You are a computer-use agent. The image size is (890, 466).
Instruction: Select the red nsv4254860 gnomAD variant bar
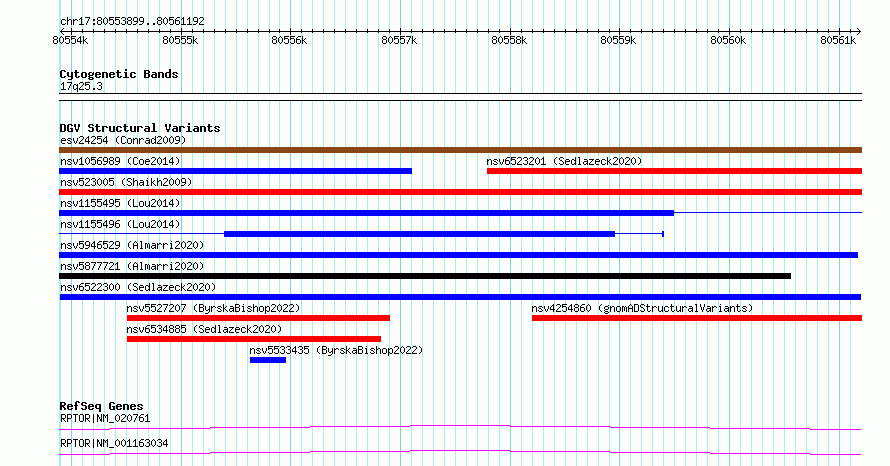(697, 318)
